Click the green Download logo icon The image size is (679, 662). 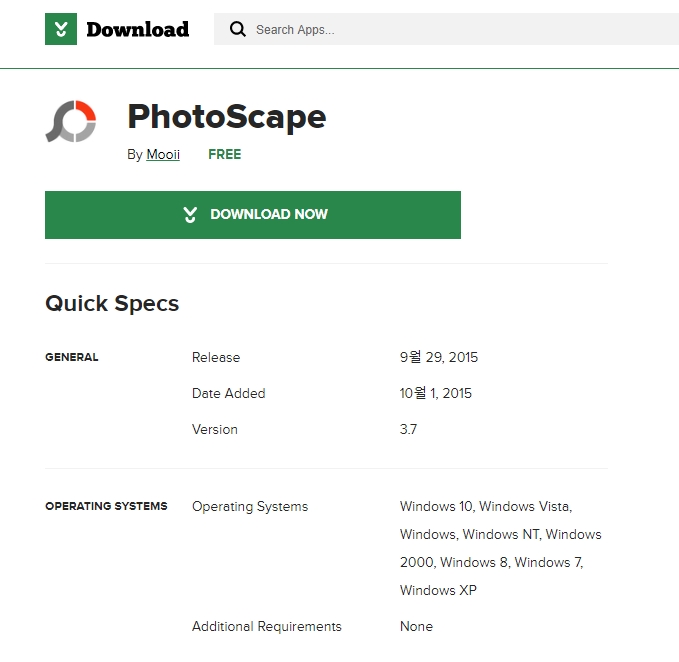(x=61, y=29)
